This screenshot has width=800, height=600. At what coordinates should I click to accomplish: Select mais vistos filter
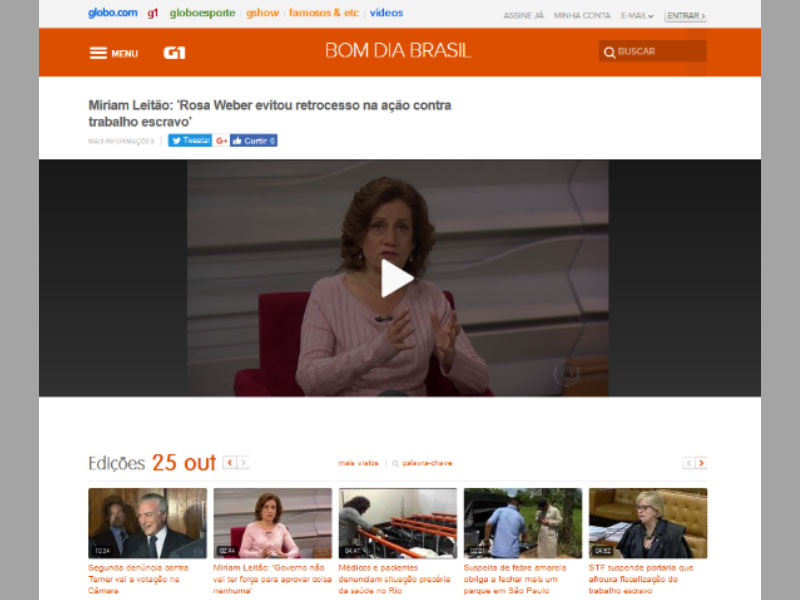358,463
